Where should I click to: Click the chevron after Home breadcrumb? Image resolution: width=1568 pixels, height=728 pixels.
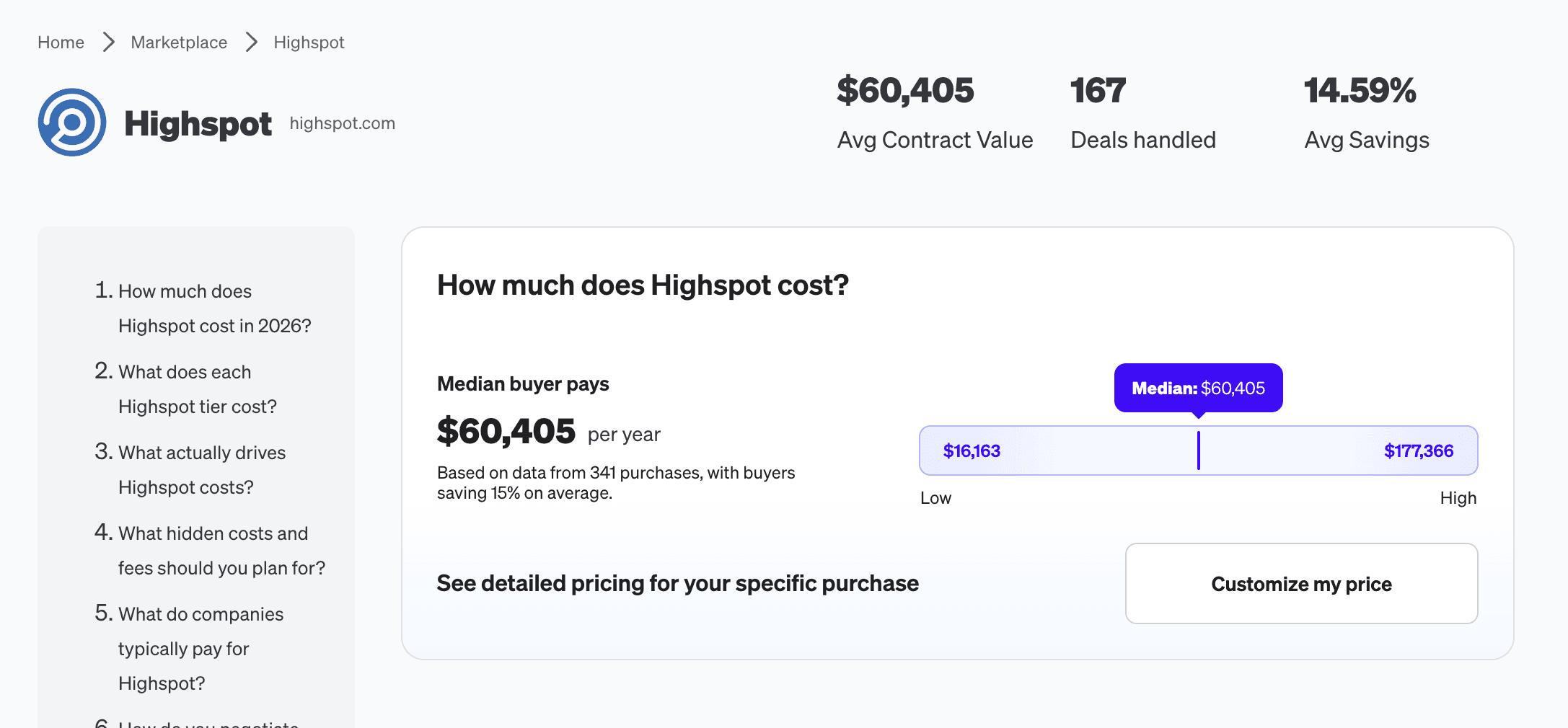(x=108, y=43)
